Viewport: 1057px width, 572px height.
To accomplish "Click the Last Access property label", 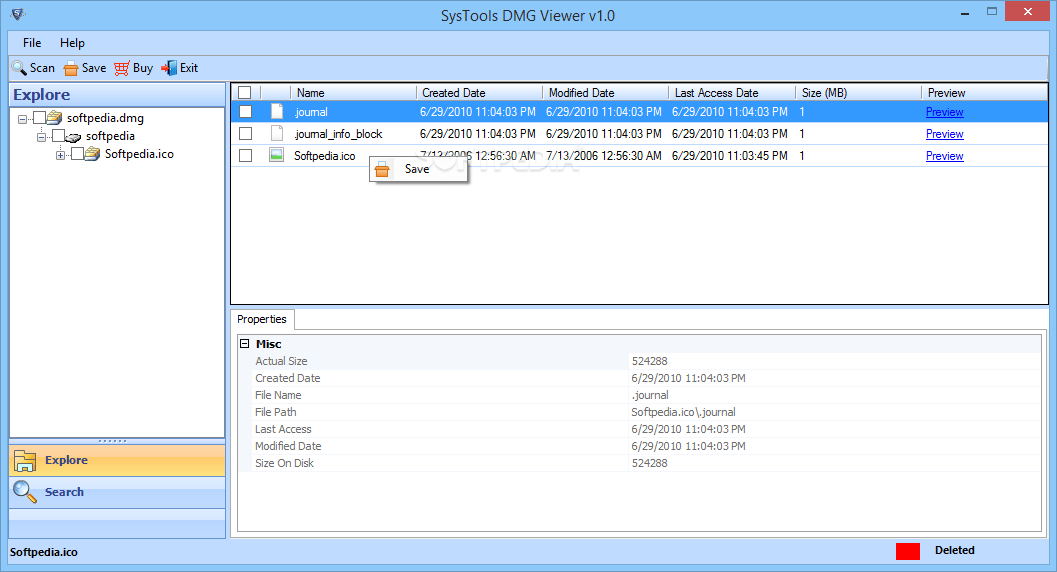I will pos(283,429).
